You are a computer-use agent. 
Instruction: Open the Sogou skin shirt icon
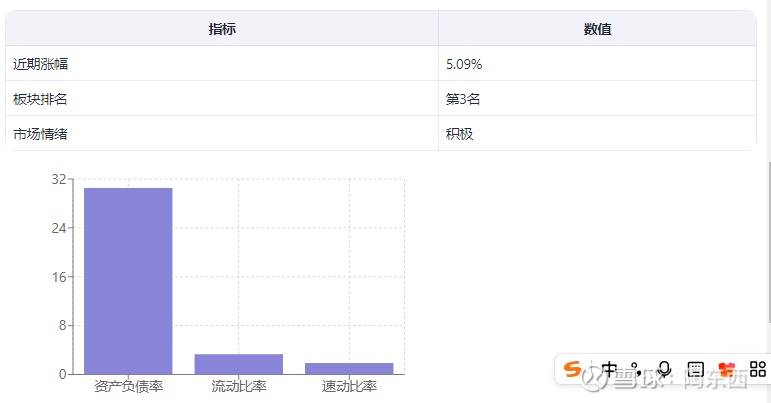727,369
